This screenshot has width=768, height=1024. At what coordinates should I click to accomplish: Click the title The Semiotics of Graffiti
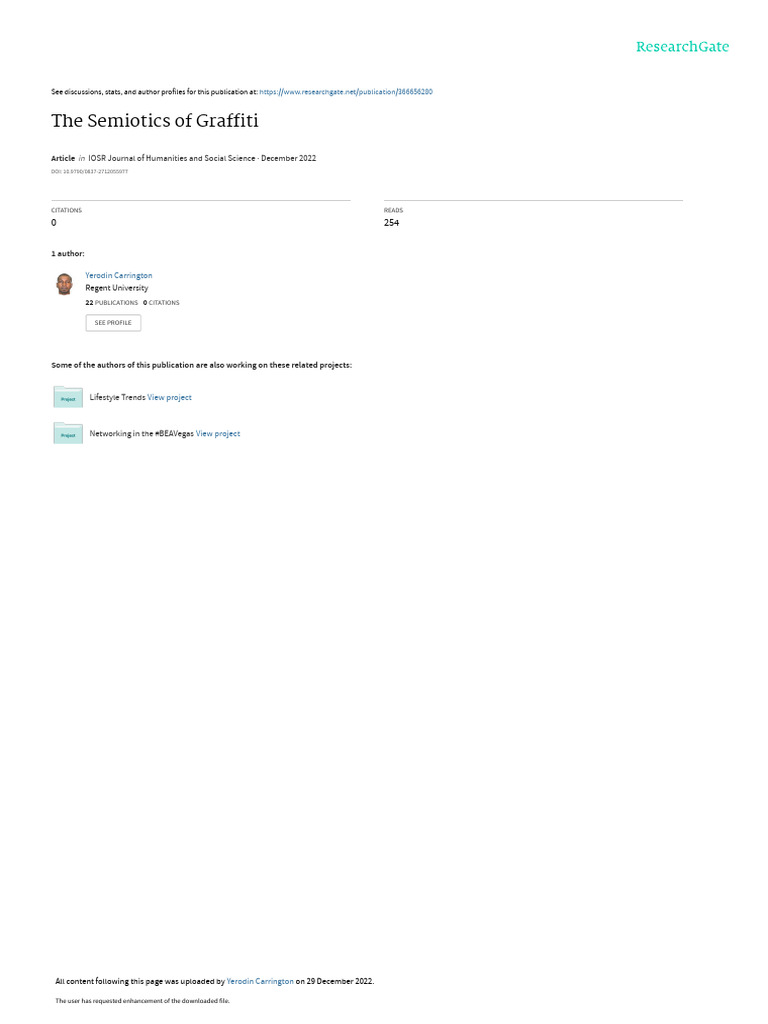pyautogui.click(x=155, y=121)
